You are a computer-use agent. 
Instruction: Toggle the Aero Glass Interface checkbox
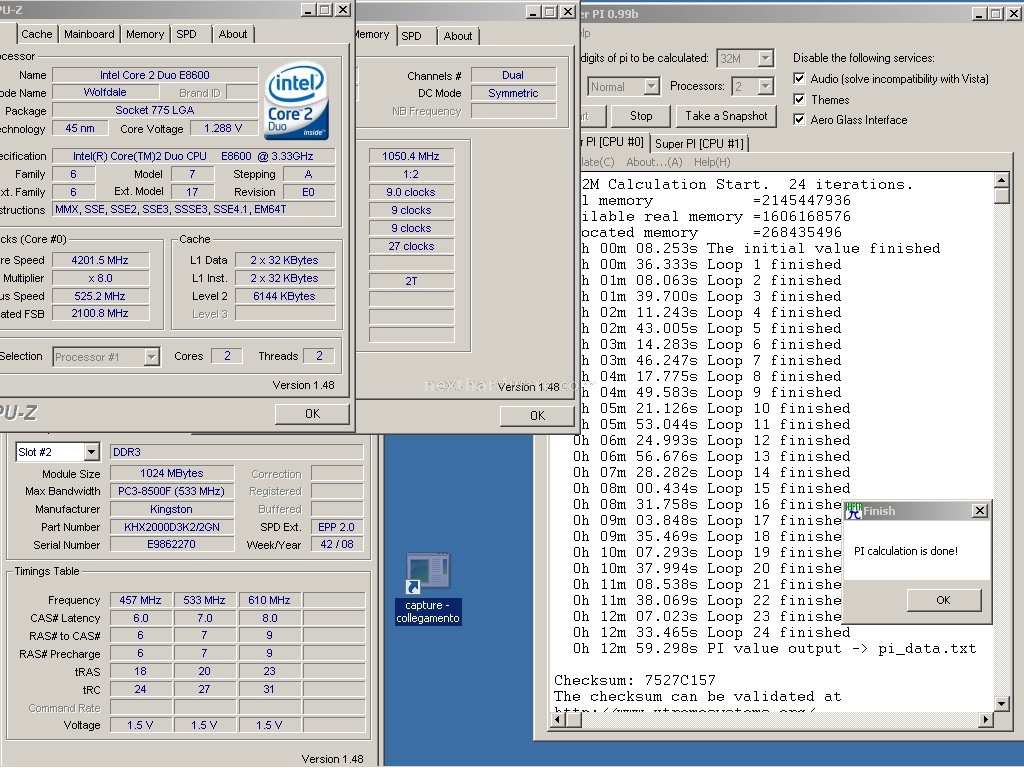tap(799, 120)
